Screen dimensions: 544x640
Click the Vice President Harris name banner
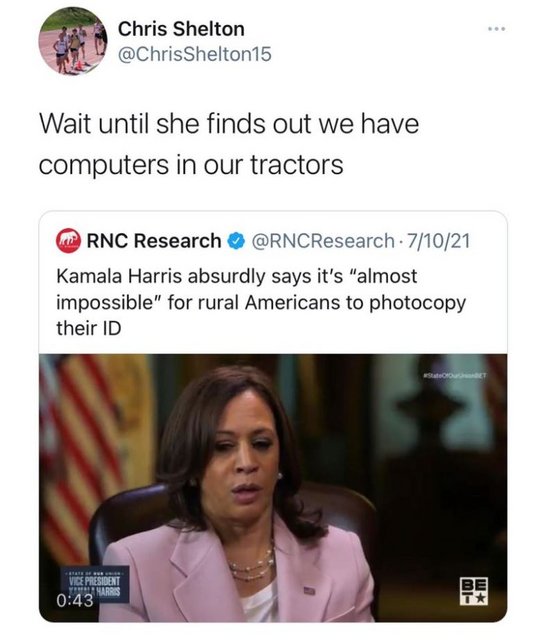coord(95,584)
